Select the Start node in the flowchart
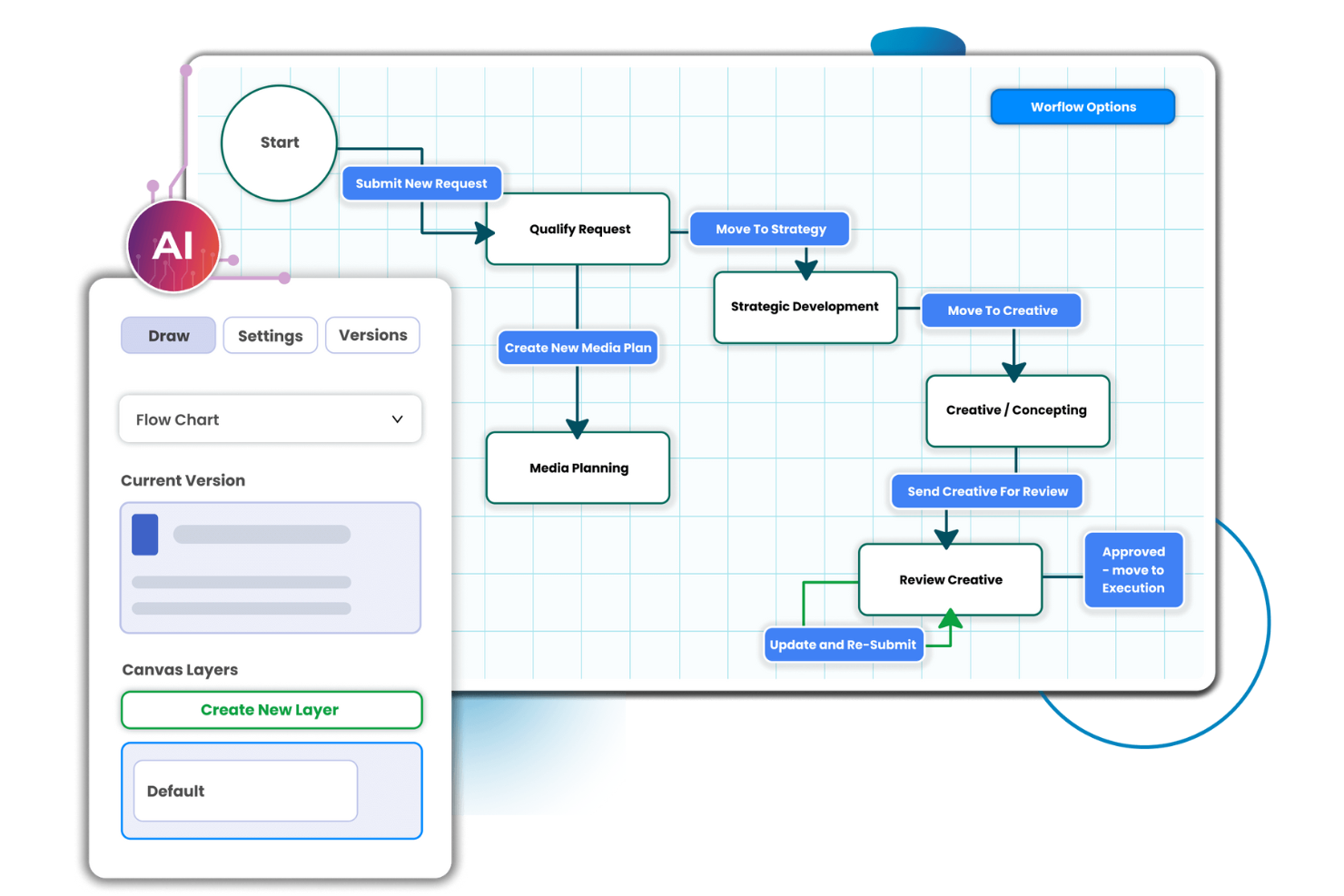1344x896 pixels. [279, 143]
